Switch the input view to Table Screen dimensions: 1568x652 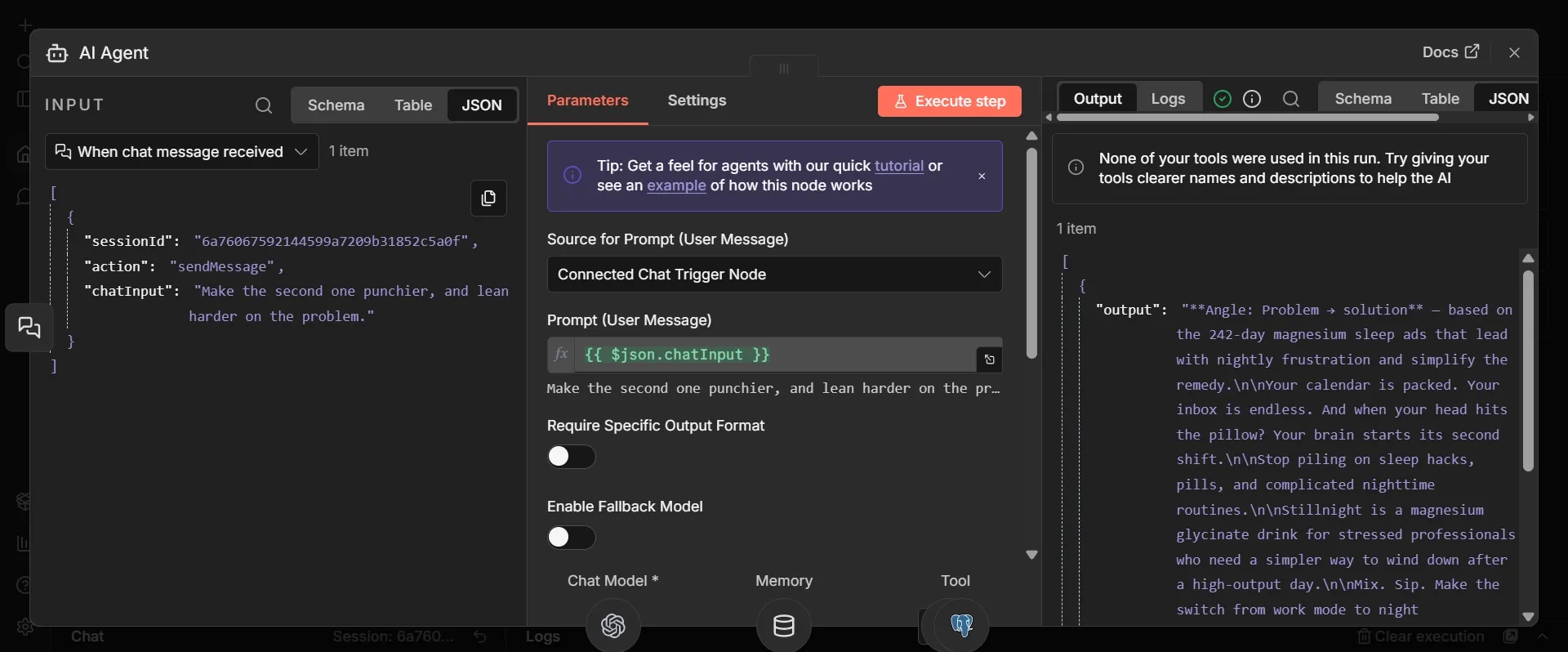coord(413,105)
